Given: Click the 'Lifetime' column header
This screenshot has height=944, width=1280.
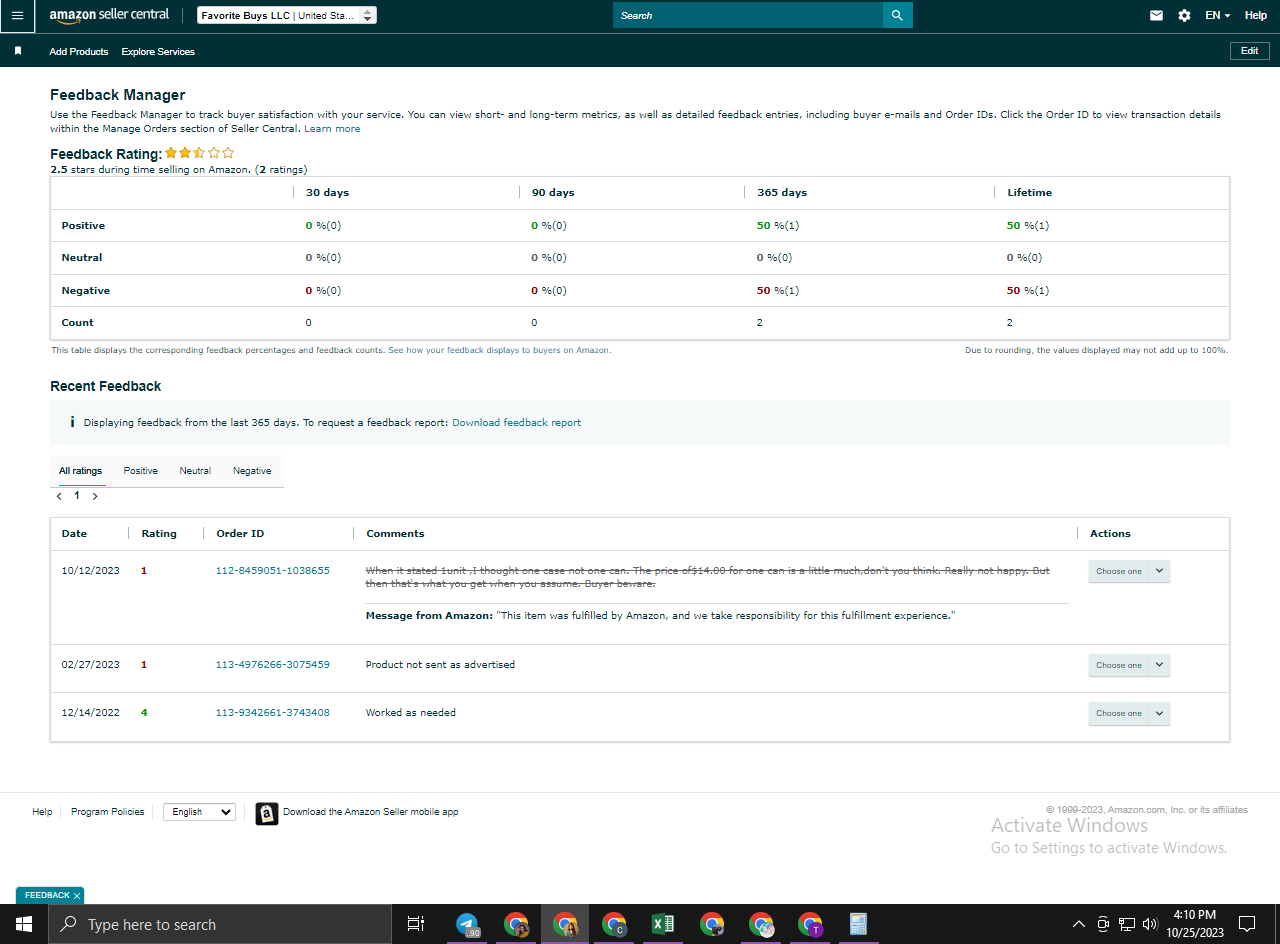Looking at the screenshot, I should coord(1029,193).
